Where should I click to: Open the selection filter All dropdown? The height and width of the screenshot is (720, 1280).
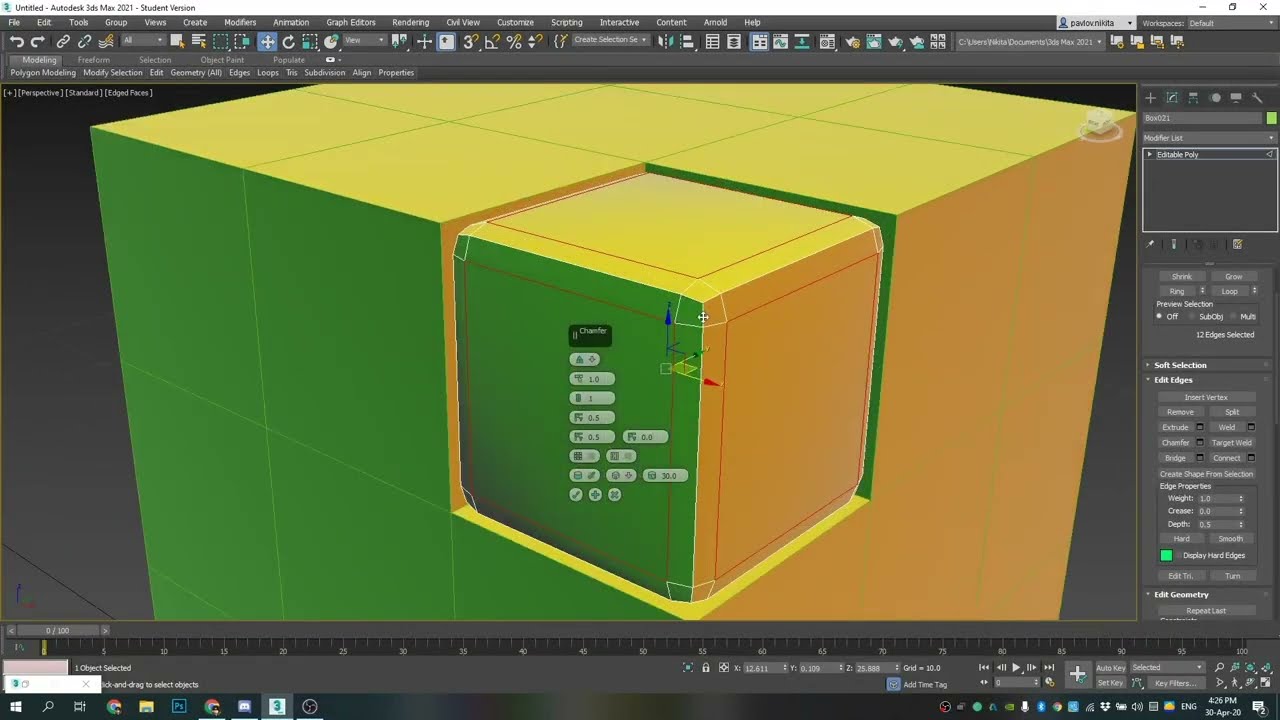coord(143,41)
